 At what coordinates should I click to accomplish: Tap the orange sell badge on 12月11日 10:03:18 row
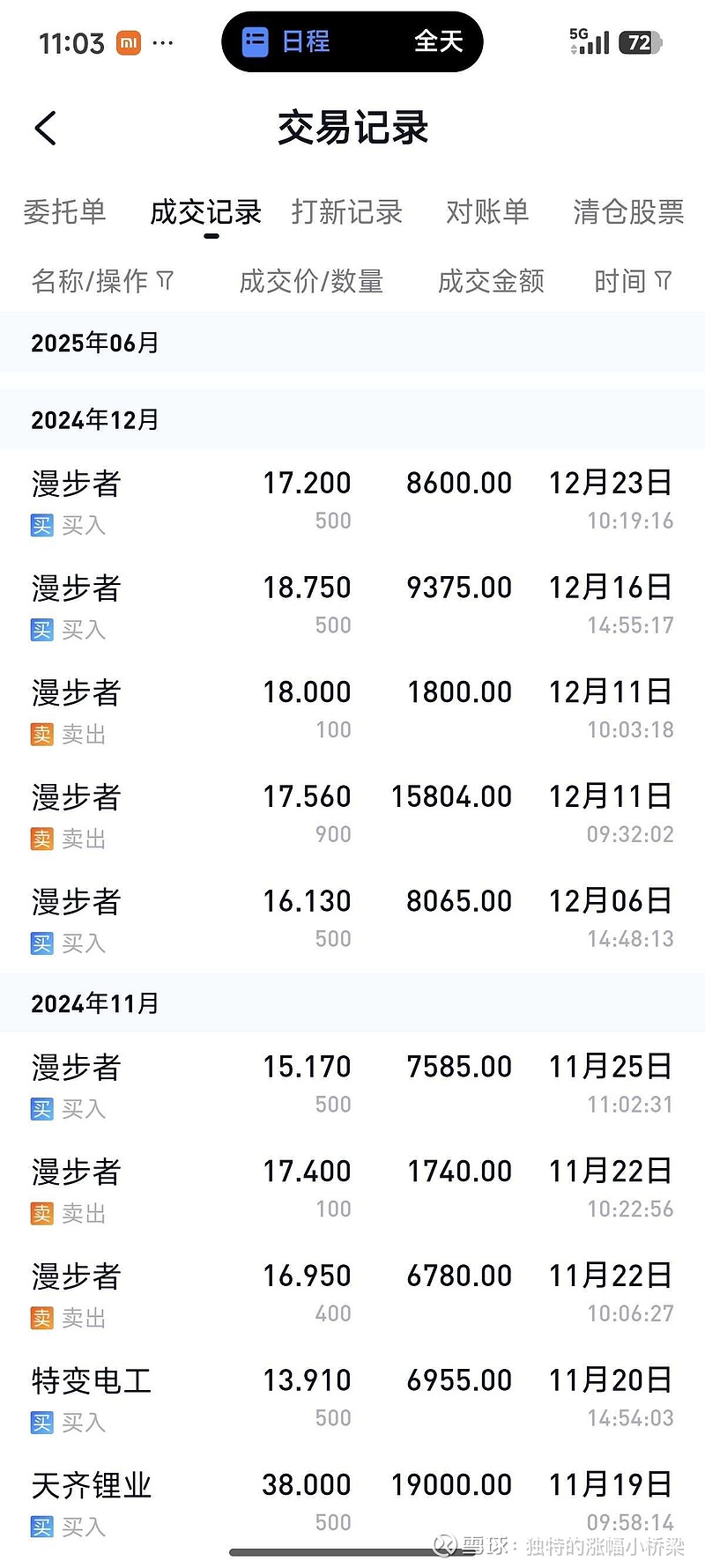(41, 734)
